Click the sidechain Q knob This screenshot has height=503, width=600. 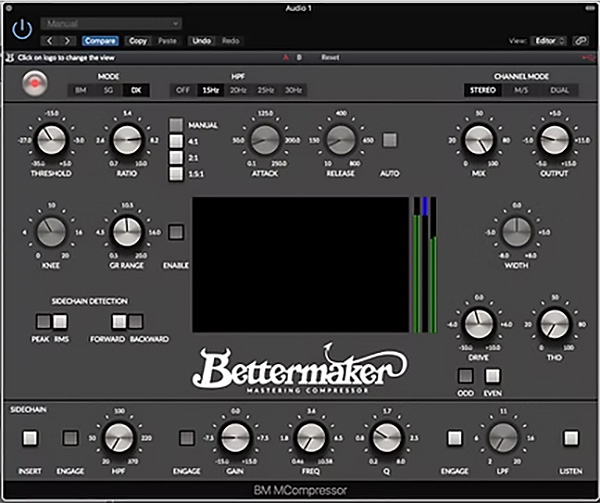[x=386, y=438]
